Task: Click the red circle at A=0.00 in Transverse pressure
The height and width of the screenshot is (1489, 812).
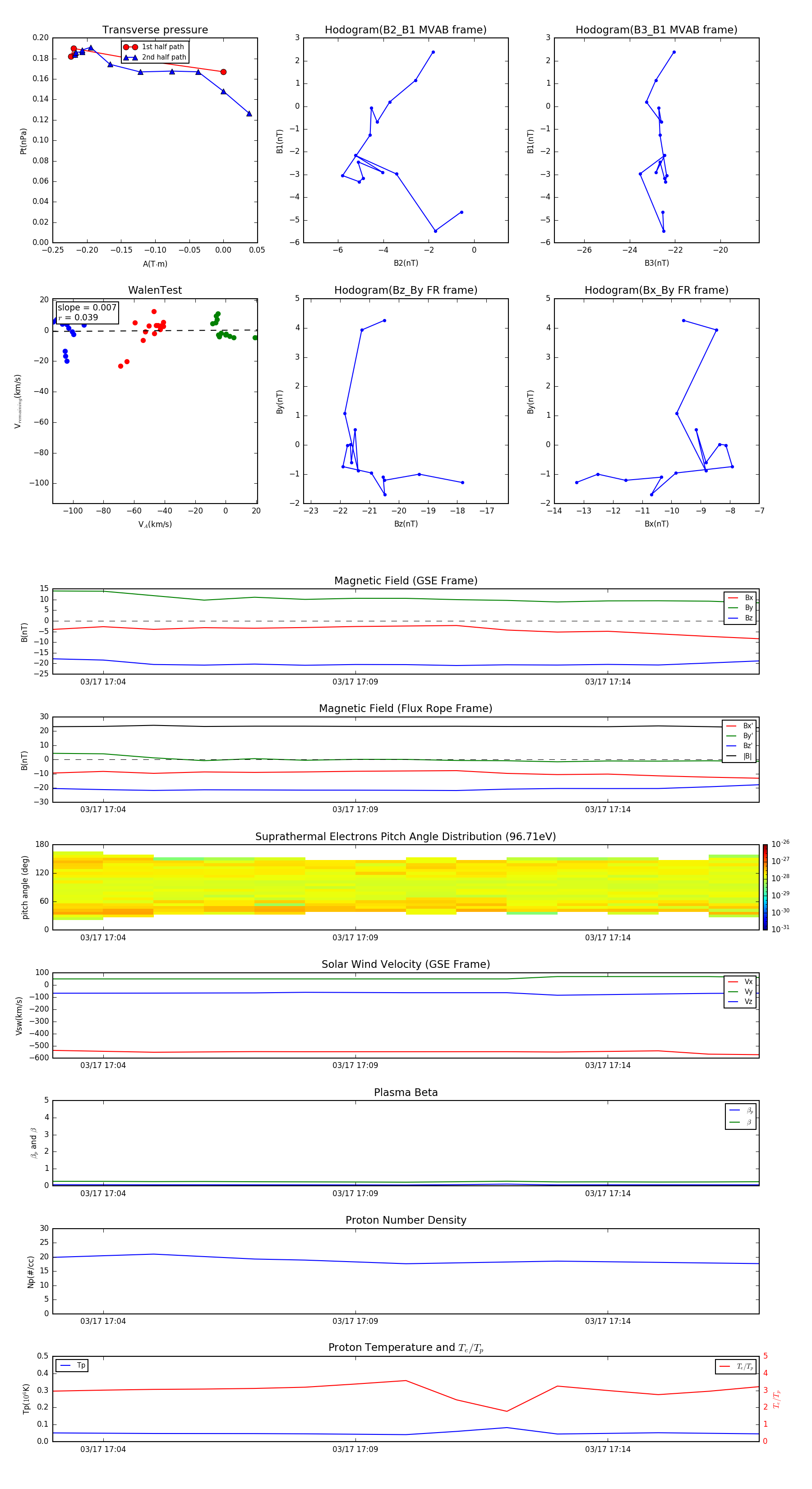Action: (224, 72)
